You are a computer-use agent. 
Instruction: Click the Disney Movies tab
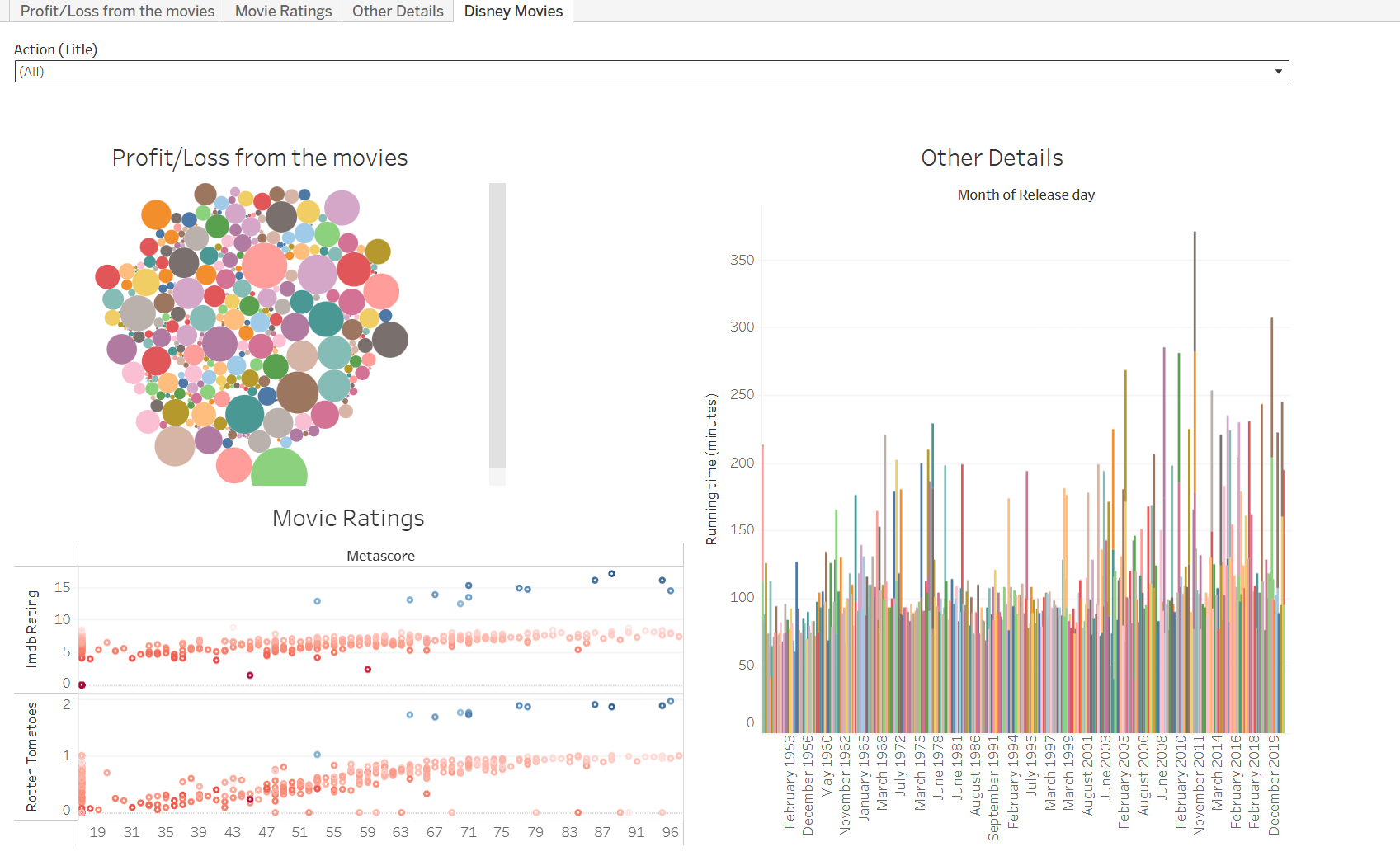point(513,12)
